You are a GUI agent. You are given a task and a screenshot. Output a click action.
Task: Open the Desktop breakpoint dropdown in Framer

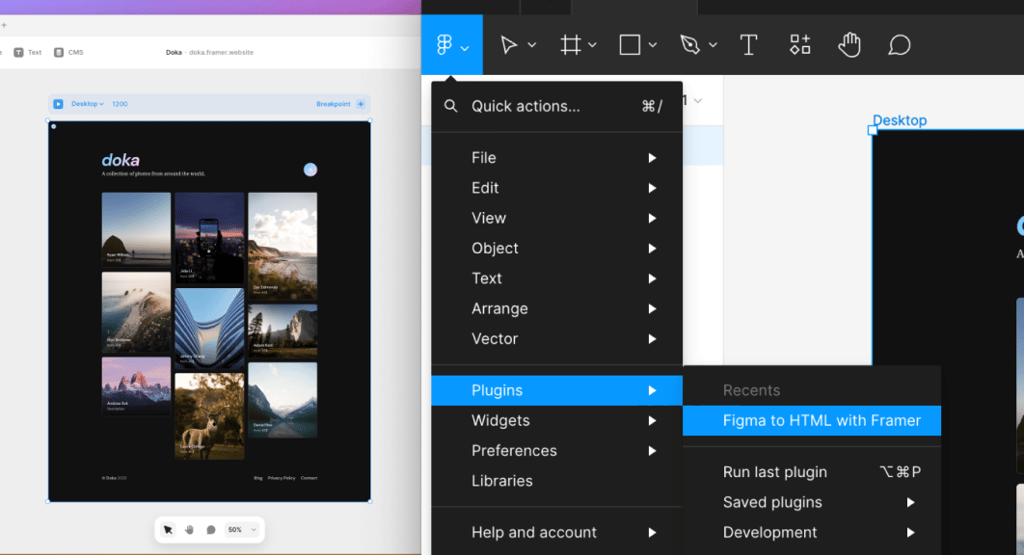pos(88,104)
